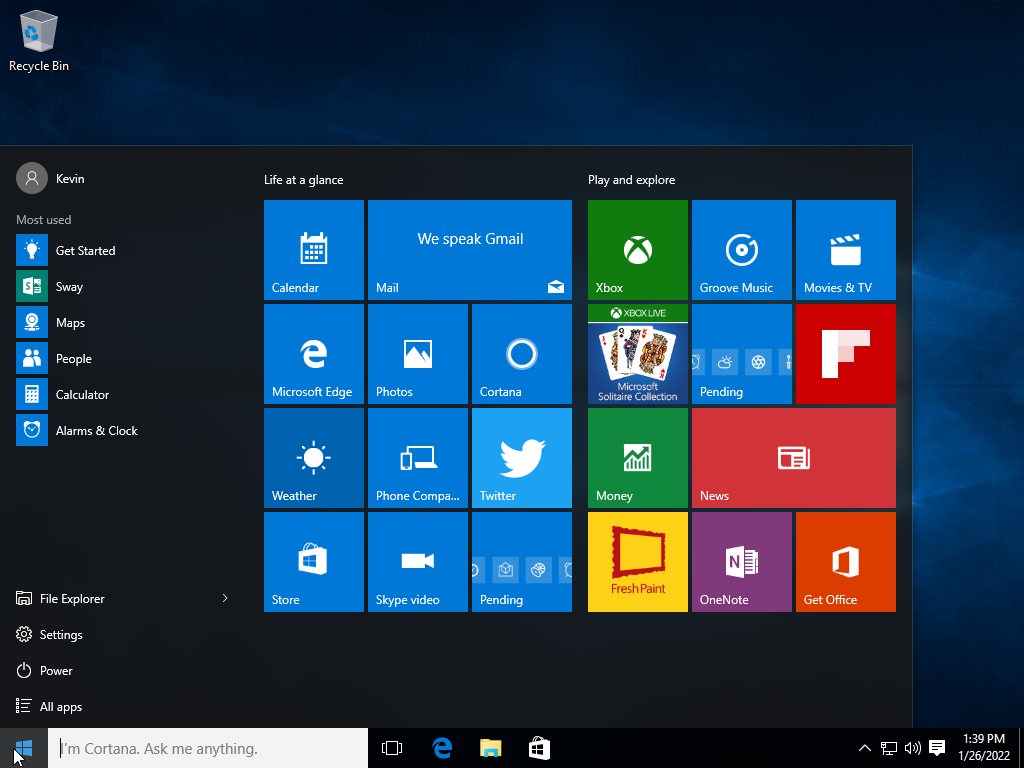Image resolution: width=1024 pixels, height=768 pixels.
Task: Open the Groove Music tile
Action: tap(742, 250)
